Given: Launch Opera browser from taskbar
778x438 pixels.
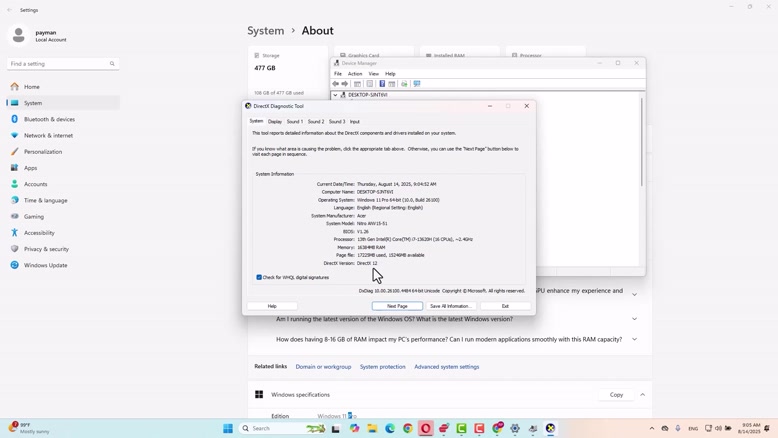Looking at the screenshot, I should click(x=426, y=428).
